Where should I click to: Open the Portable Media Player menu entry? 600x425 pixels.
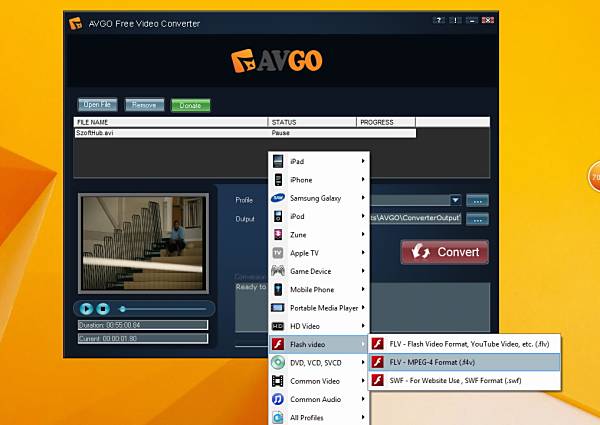click(x=319, y=308)
